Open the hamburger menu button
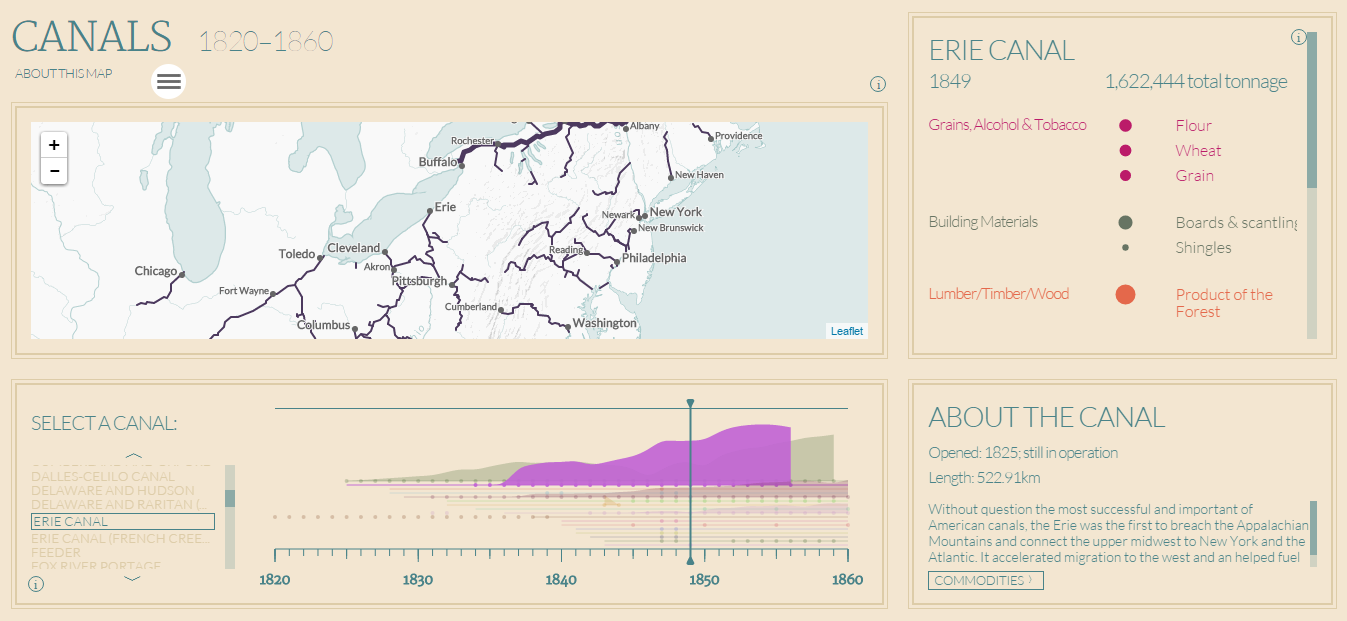The height and width of the screenshot is (621, 1347). click(x=169, y=81)
